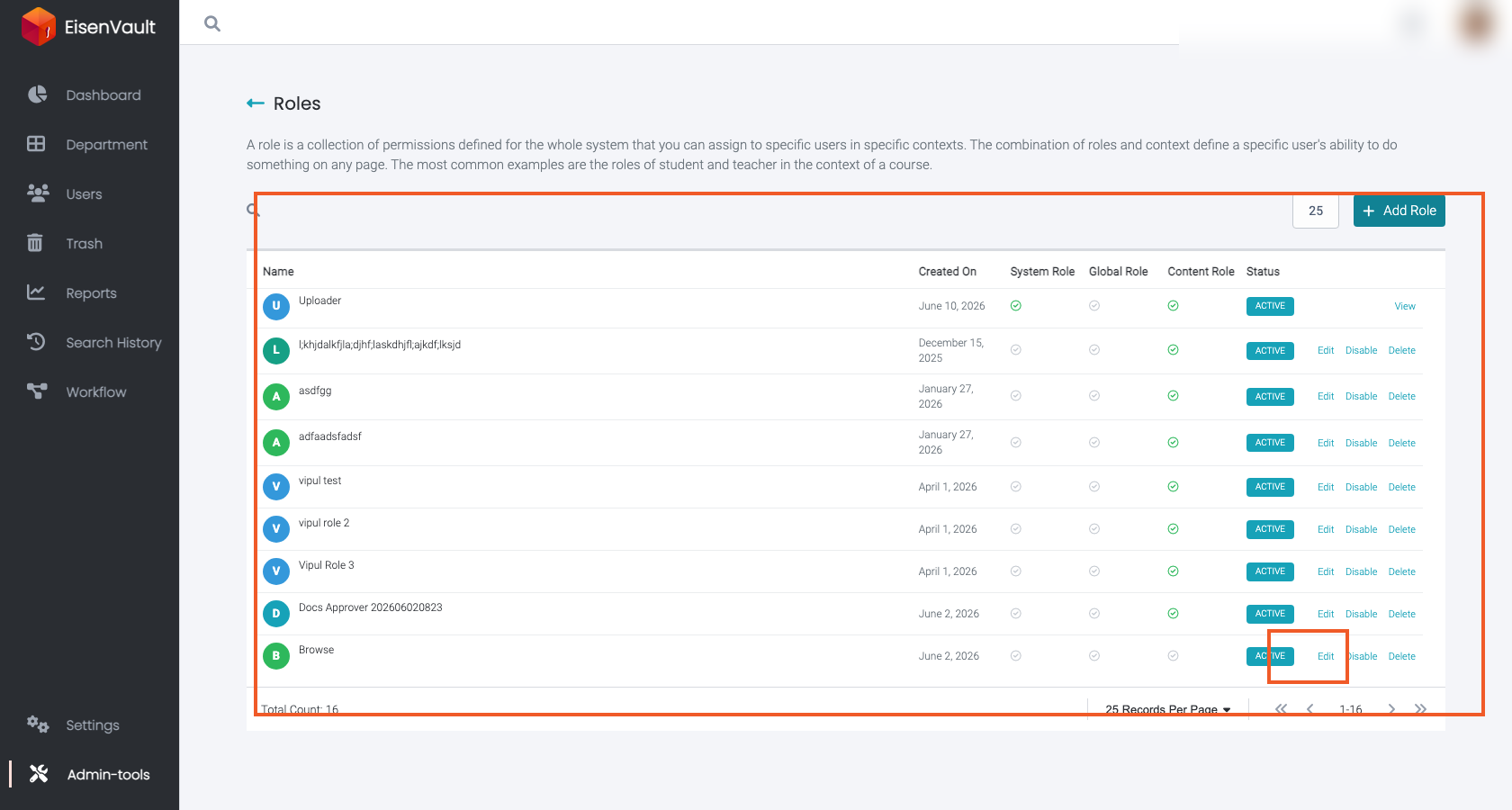Go to next page of roles
This screenshot has height=810, width=1512.
[x=1391, y=709]
